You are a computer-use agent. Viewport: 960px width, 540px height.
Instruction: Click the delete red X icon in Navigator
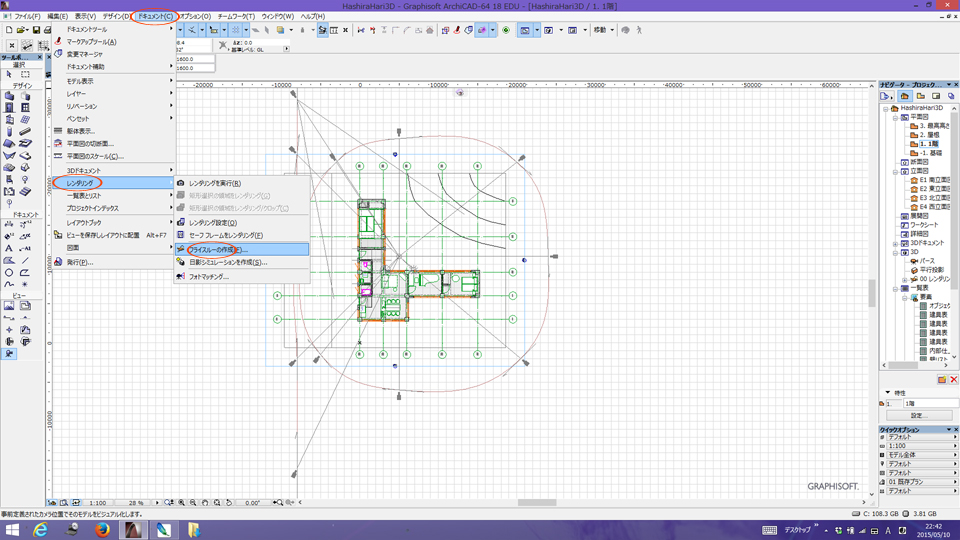pos(953,380)
